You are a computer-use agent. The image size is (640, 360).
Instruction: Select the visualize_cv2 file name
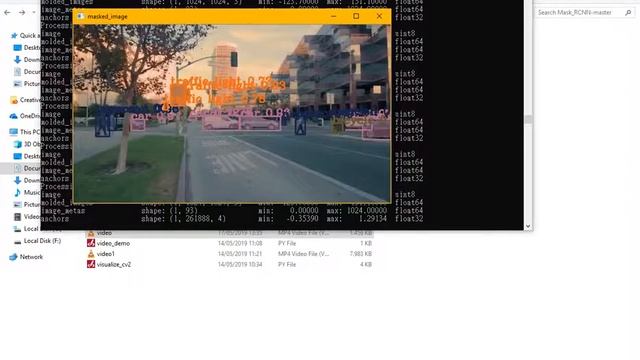click(114, 264)
